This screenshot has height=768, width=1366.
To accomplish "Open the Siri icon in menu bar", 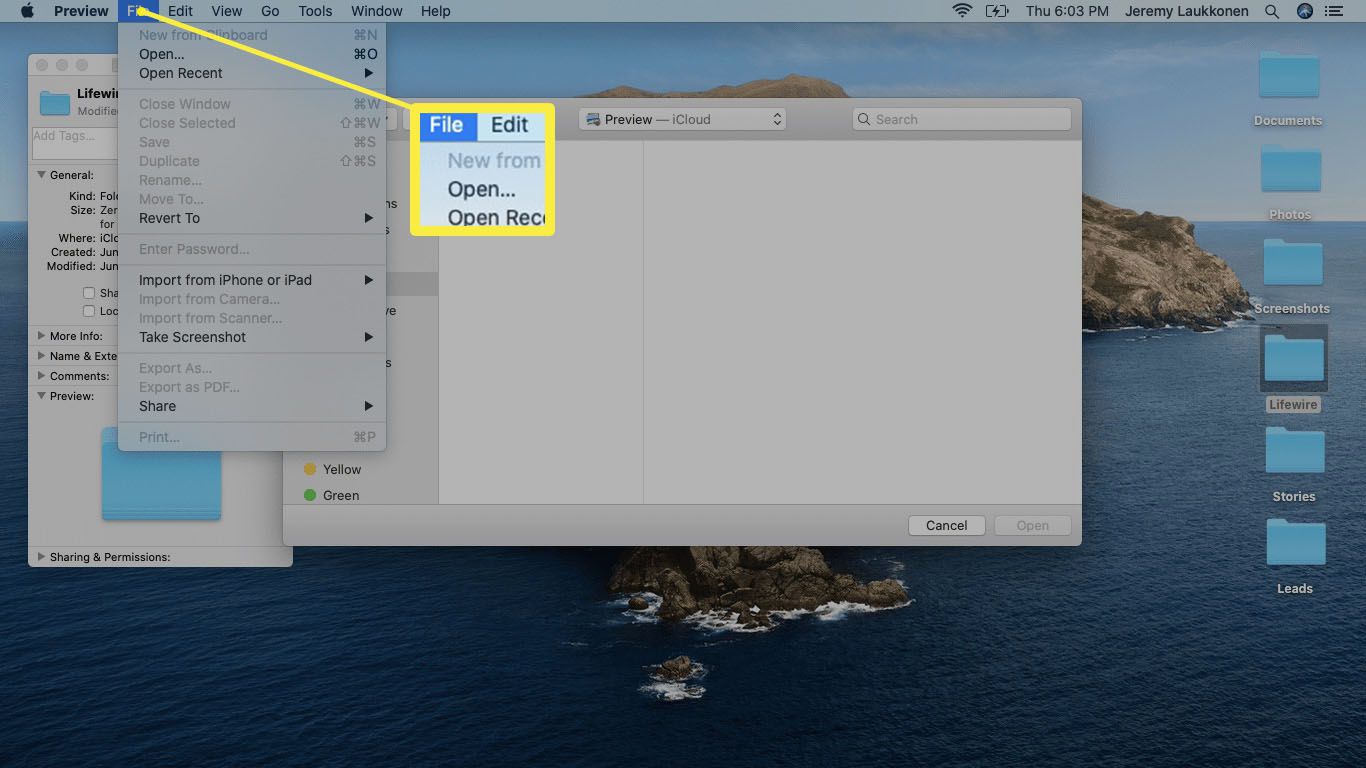I will pyautogui.click(x=1304, y=11).
